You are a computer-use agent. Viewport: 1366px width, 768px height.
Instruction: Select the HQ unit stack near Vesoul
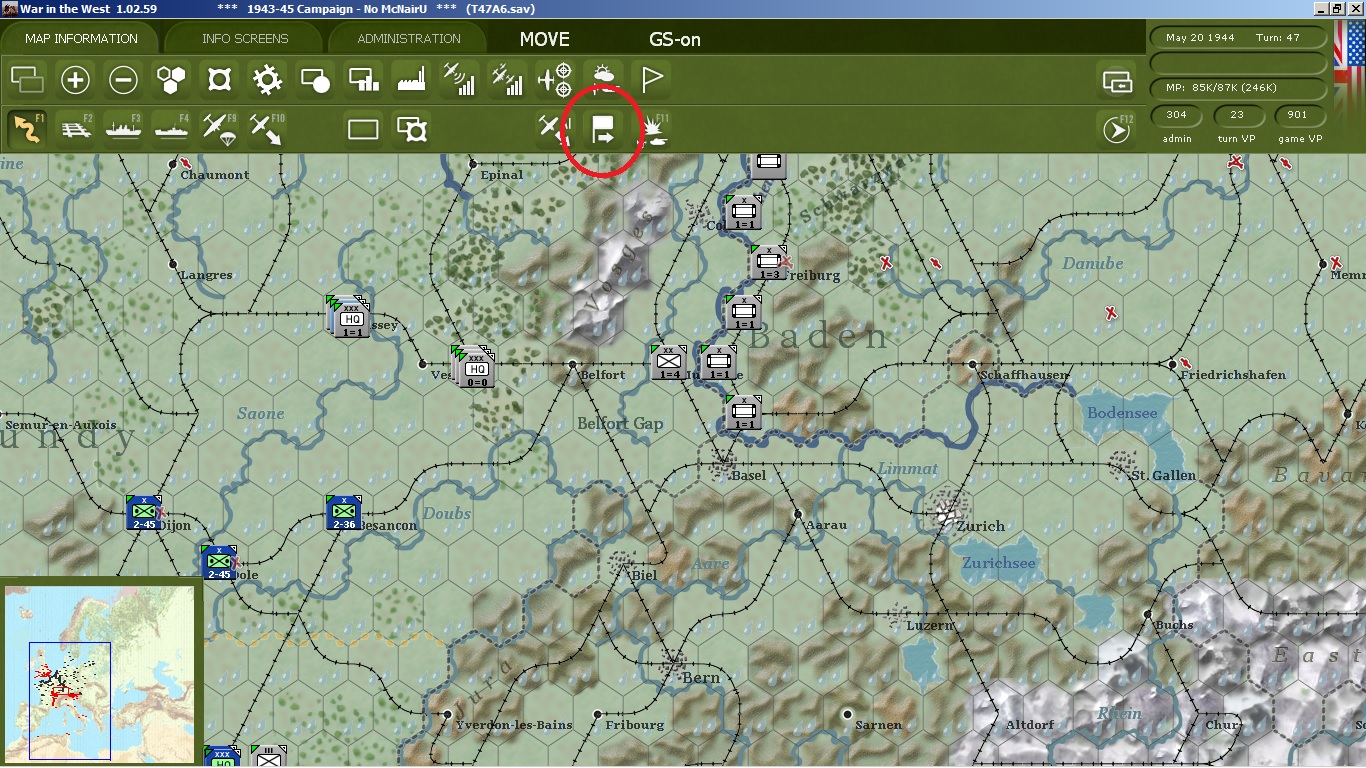point(474,368)
